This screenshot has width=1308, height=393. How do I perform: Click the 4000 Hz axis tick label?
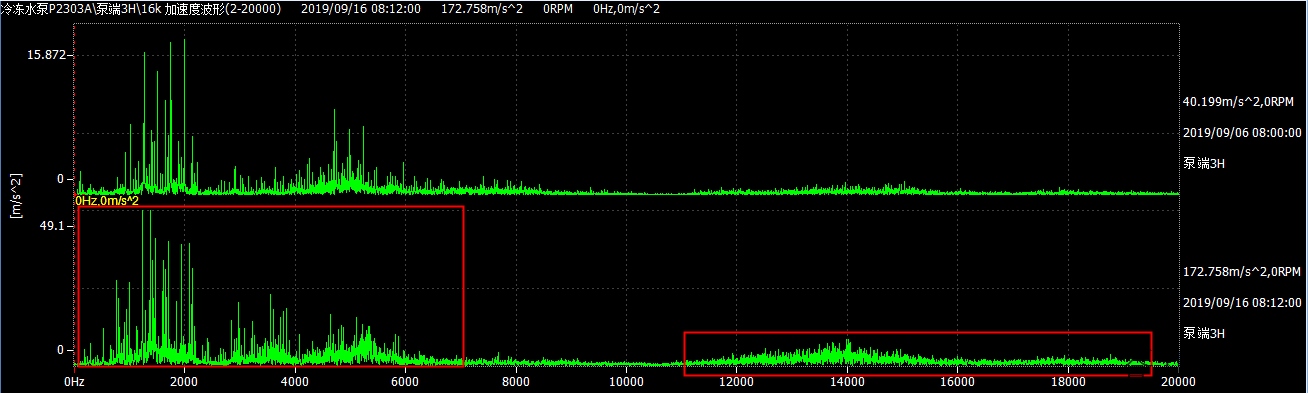pyautogui.click(x=294, y=382)
